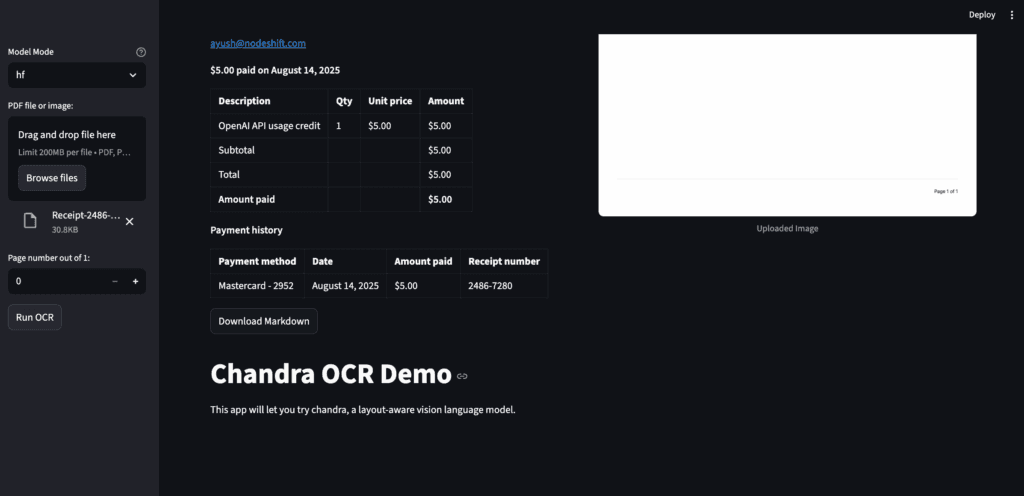This screenshot has height=496, width=1024.
Task: Click the Download Markdown button
Action: [x=264, y=321]
